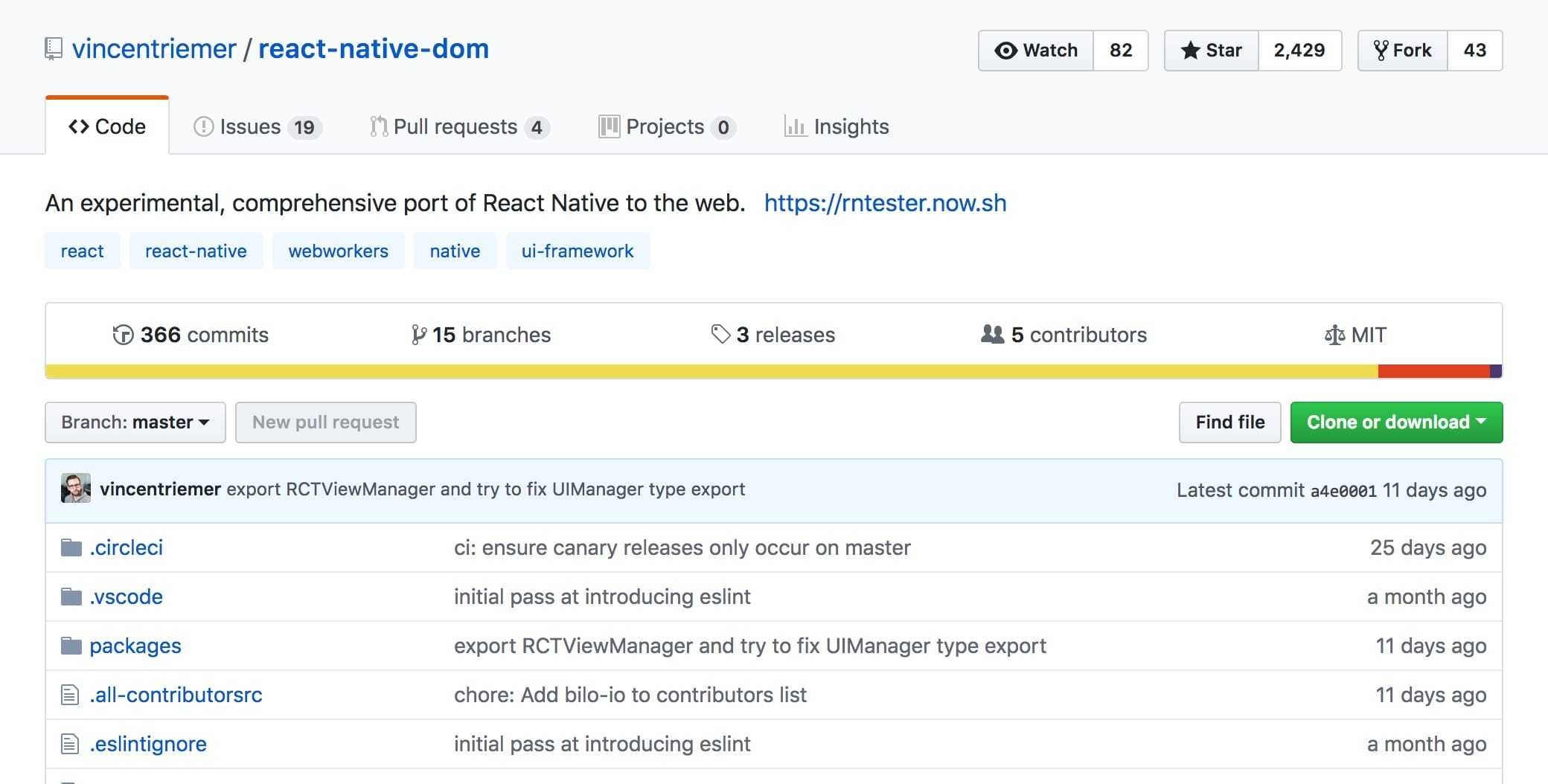Click the code brackets icon in Code tab
This screenshot has width=1548, height=784.
[78, 126]
